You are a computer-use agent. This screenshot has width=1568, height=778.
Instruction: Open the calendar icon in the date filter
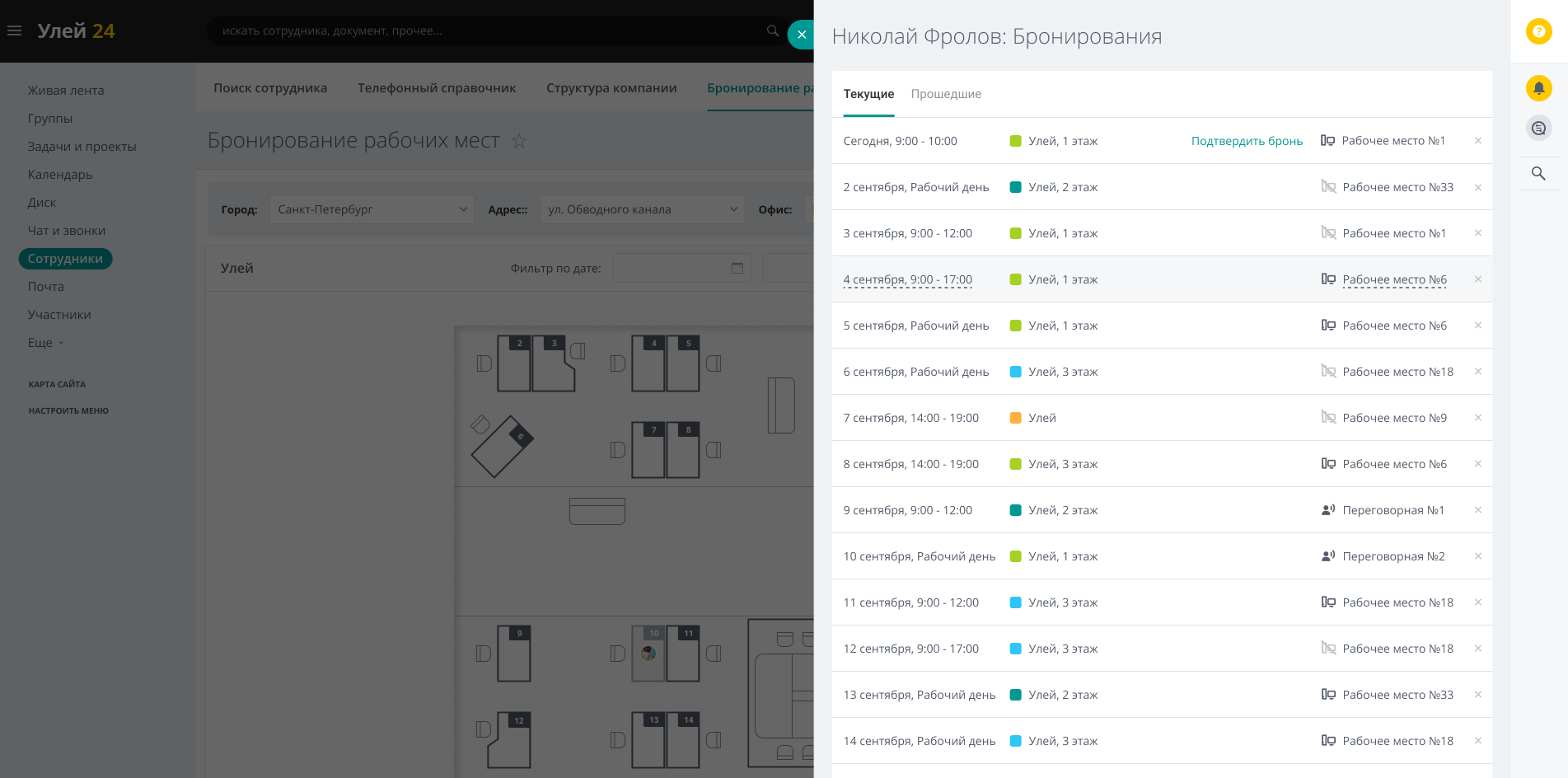[x=737, y=268]
